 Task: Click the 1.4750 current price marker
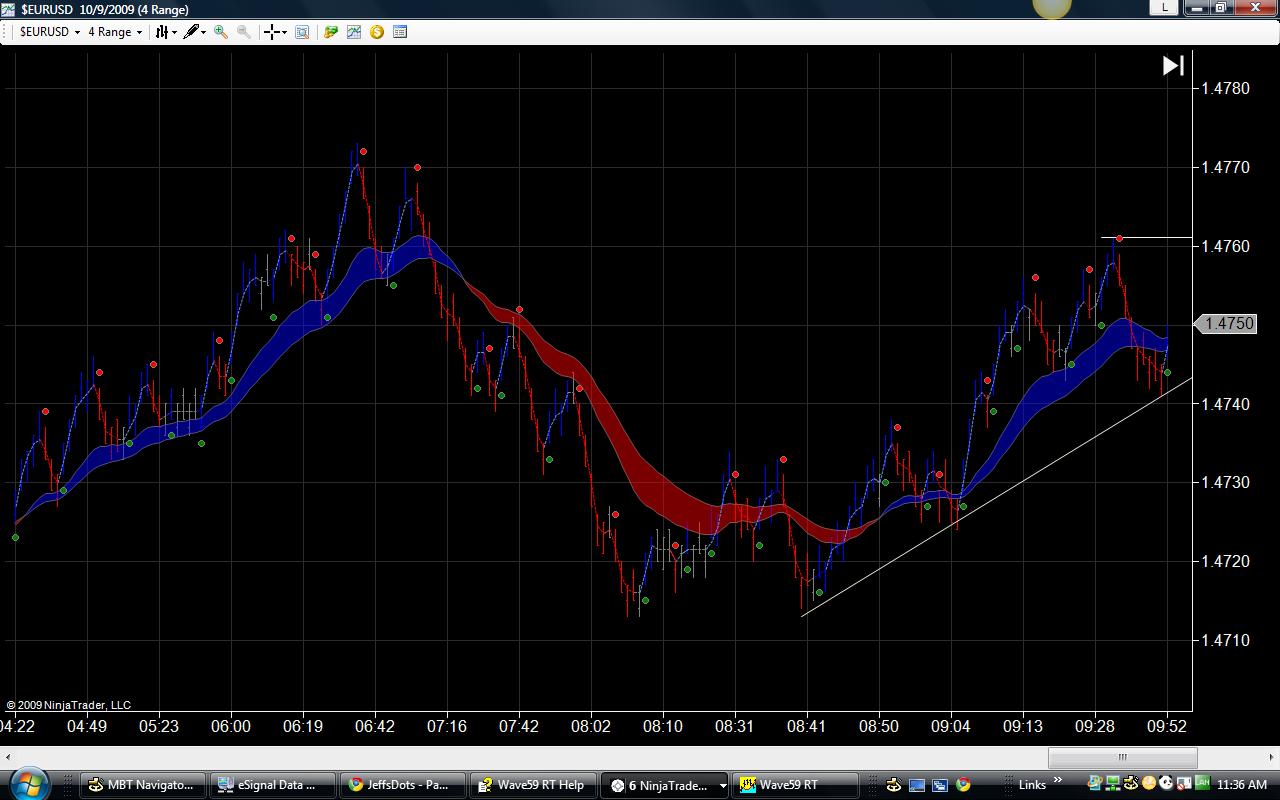(x=1226, y=324)
